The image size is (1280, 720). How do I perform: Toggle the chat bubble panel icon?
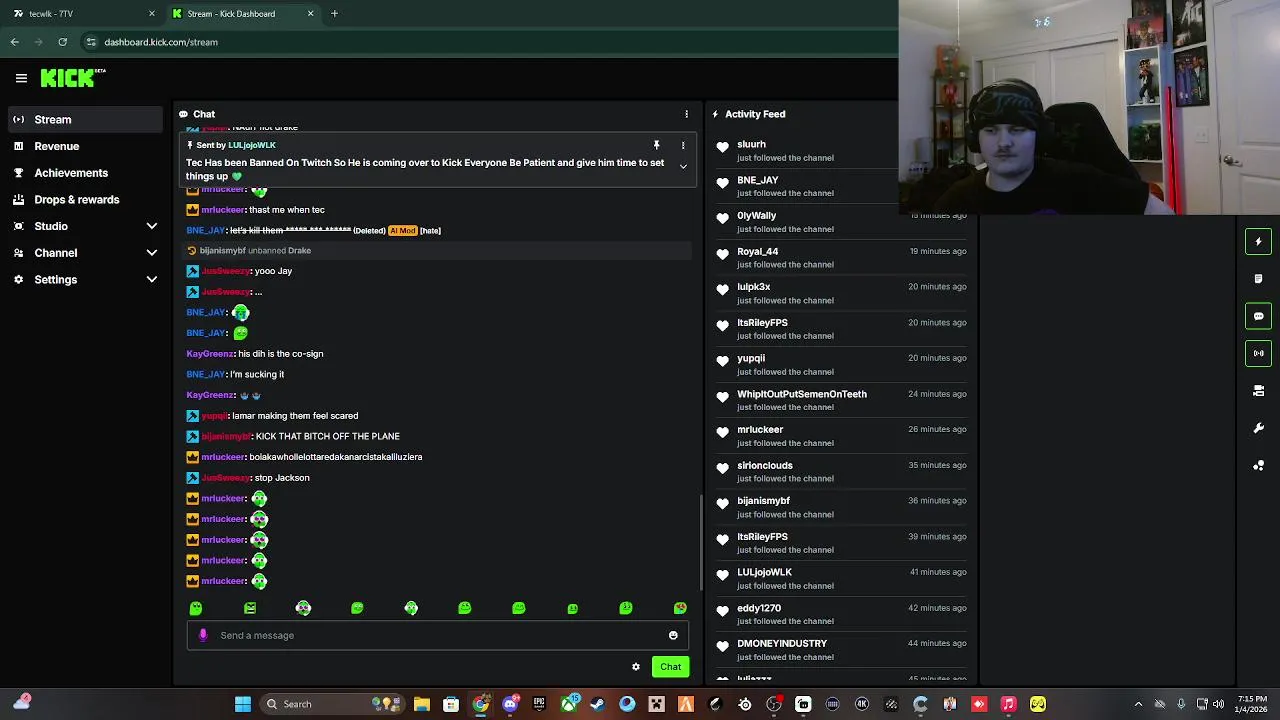(1258, 316)
